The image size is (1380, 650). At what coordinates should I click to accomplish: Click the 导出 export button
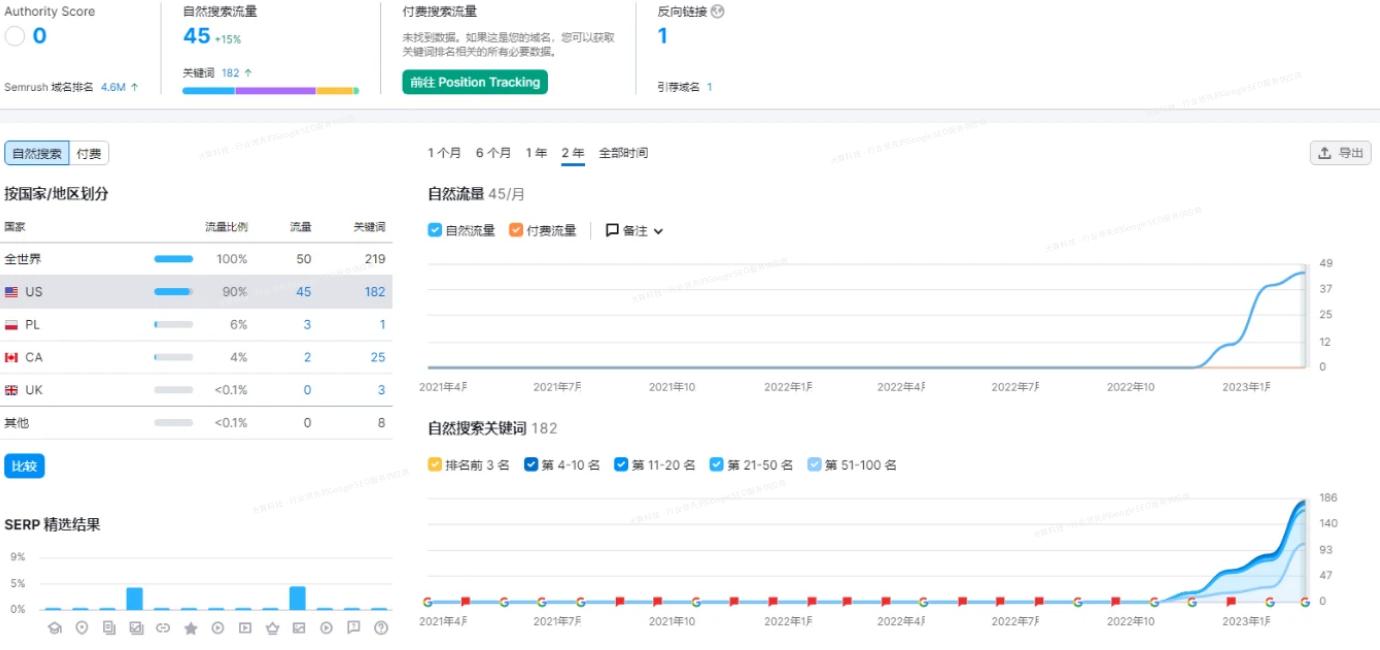click(x=1340, y=153)
